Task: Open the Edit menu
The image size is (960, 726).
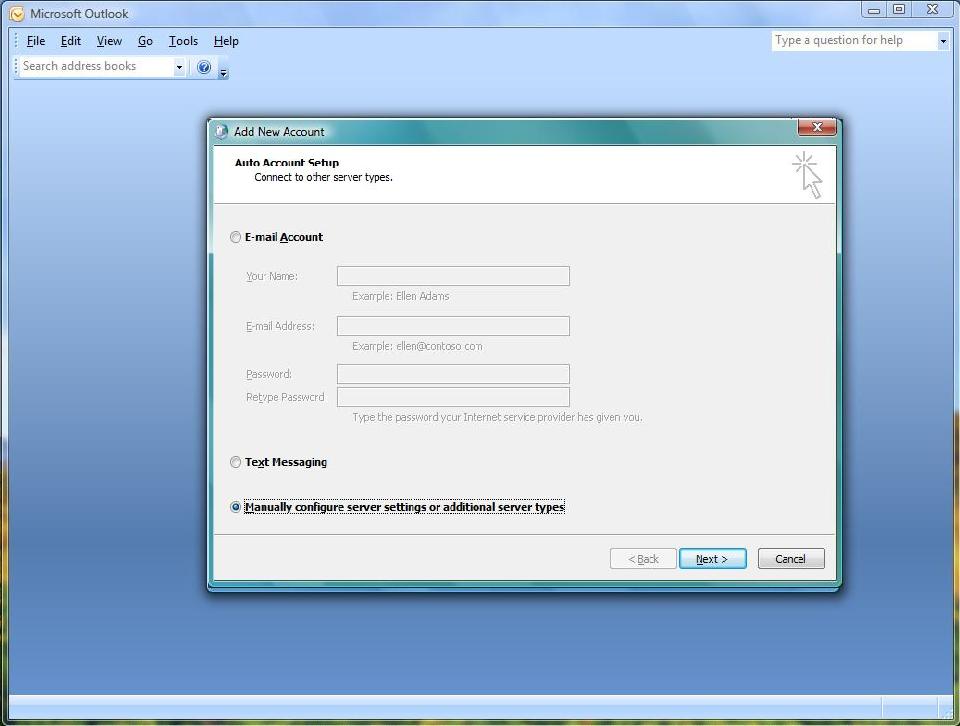Action: pyautogui.click(x=70, y=41)
